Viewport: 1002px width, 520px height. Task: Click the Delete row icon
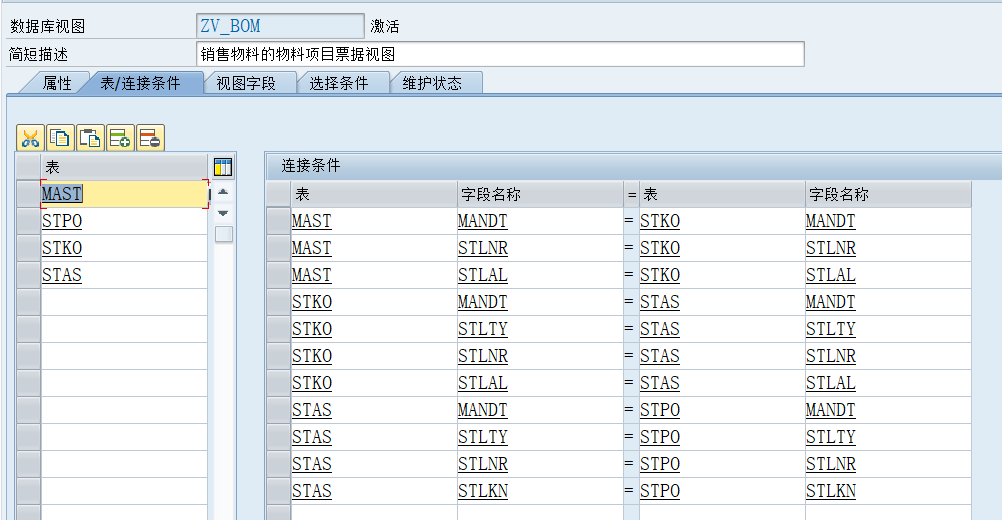point(150,138)
